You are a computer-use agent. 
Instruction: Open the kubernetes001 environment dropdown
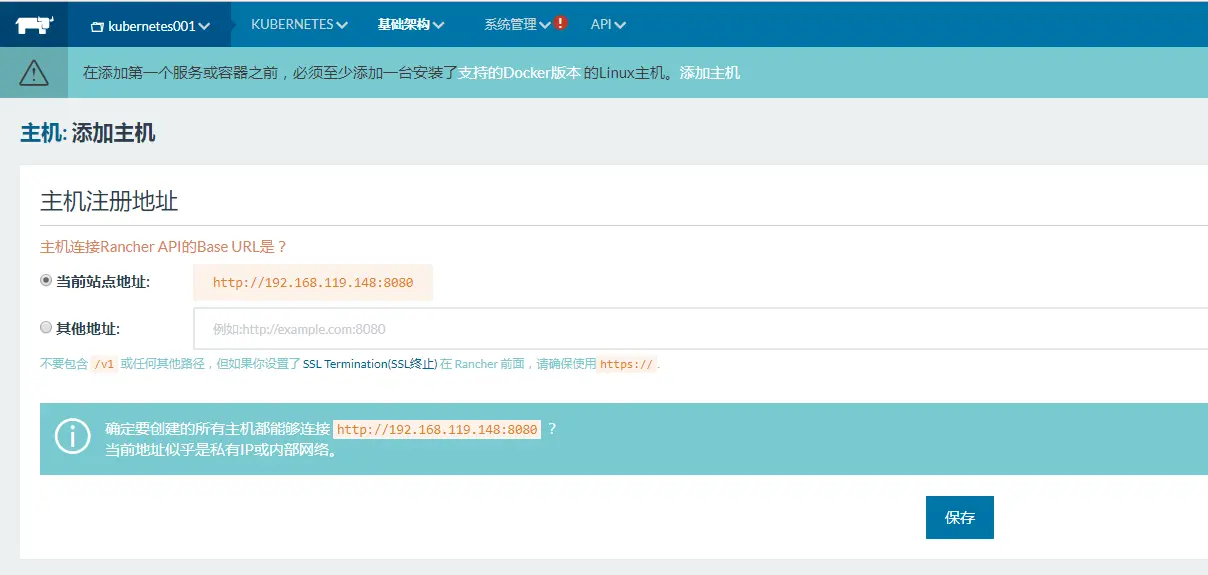pyautogui.click(x=150, y=26)
